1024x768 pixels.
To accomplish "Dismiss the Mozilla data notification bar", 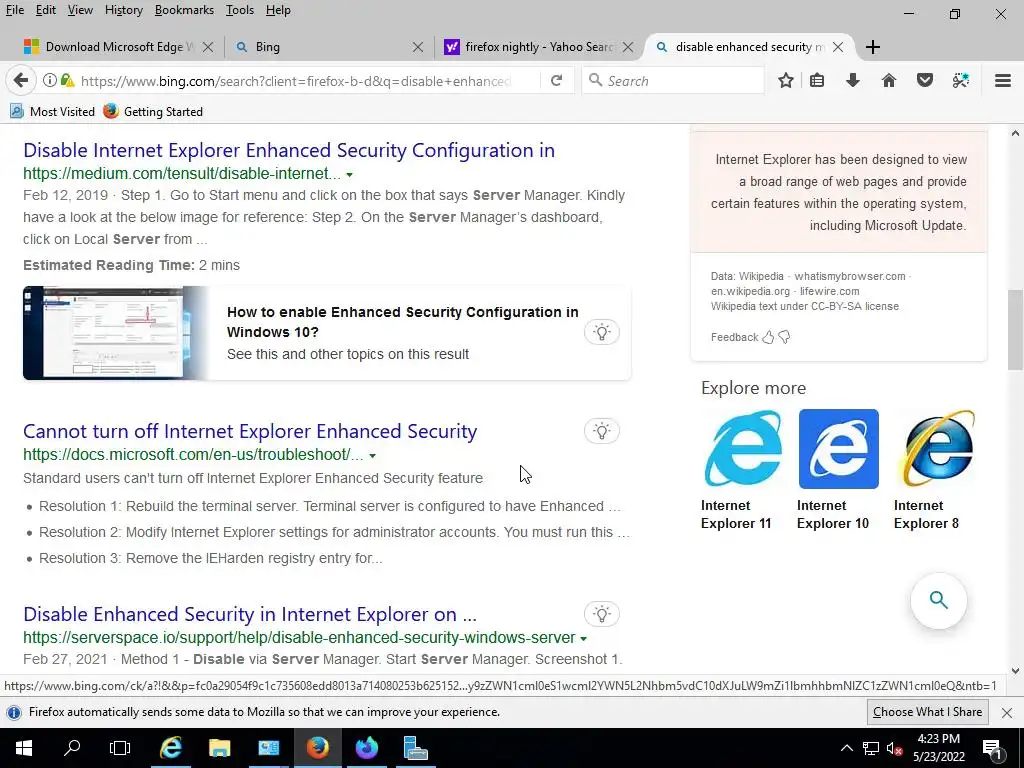I will click(1007, 712).
